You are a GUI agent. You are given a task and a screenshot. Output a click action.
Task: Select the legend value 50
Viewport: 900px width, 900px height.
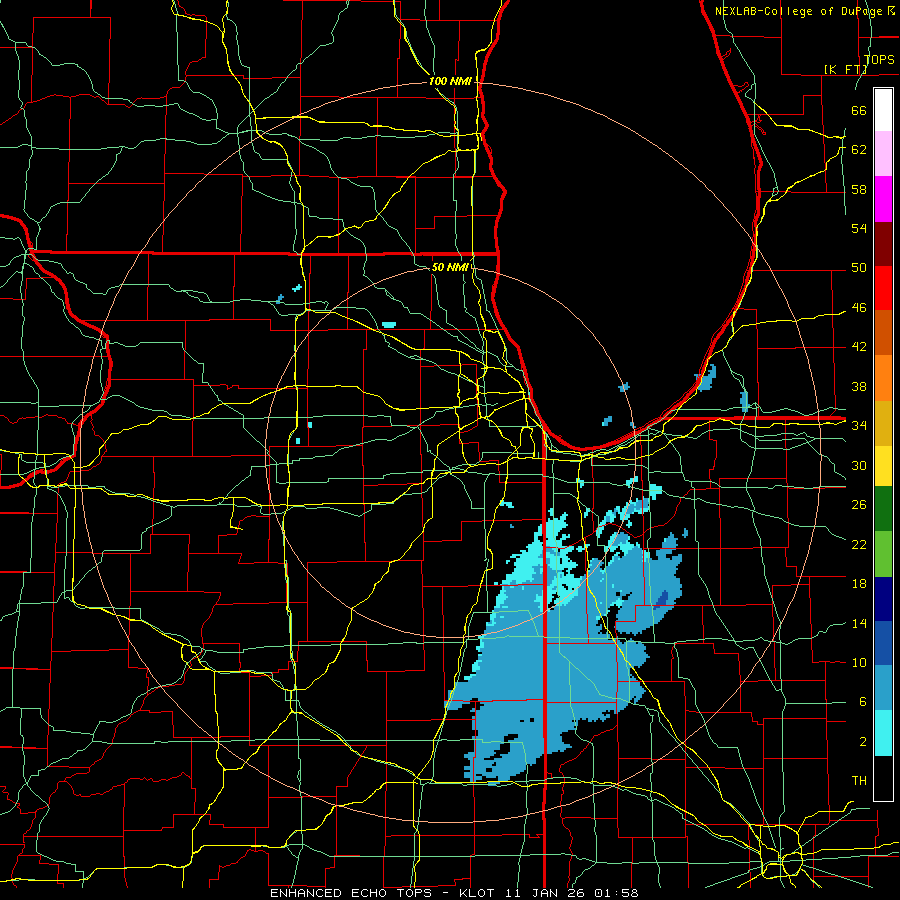(x=859, y=268)
